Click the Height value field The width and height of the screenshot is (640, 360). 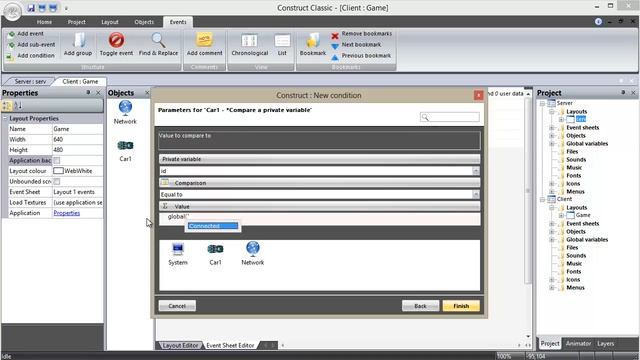coord(78,150)
